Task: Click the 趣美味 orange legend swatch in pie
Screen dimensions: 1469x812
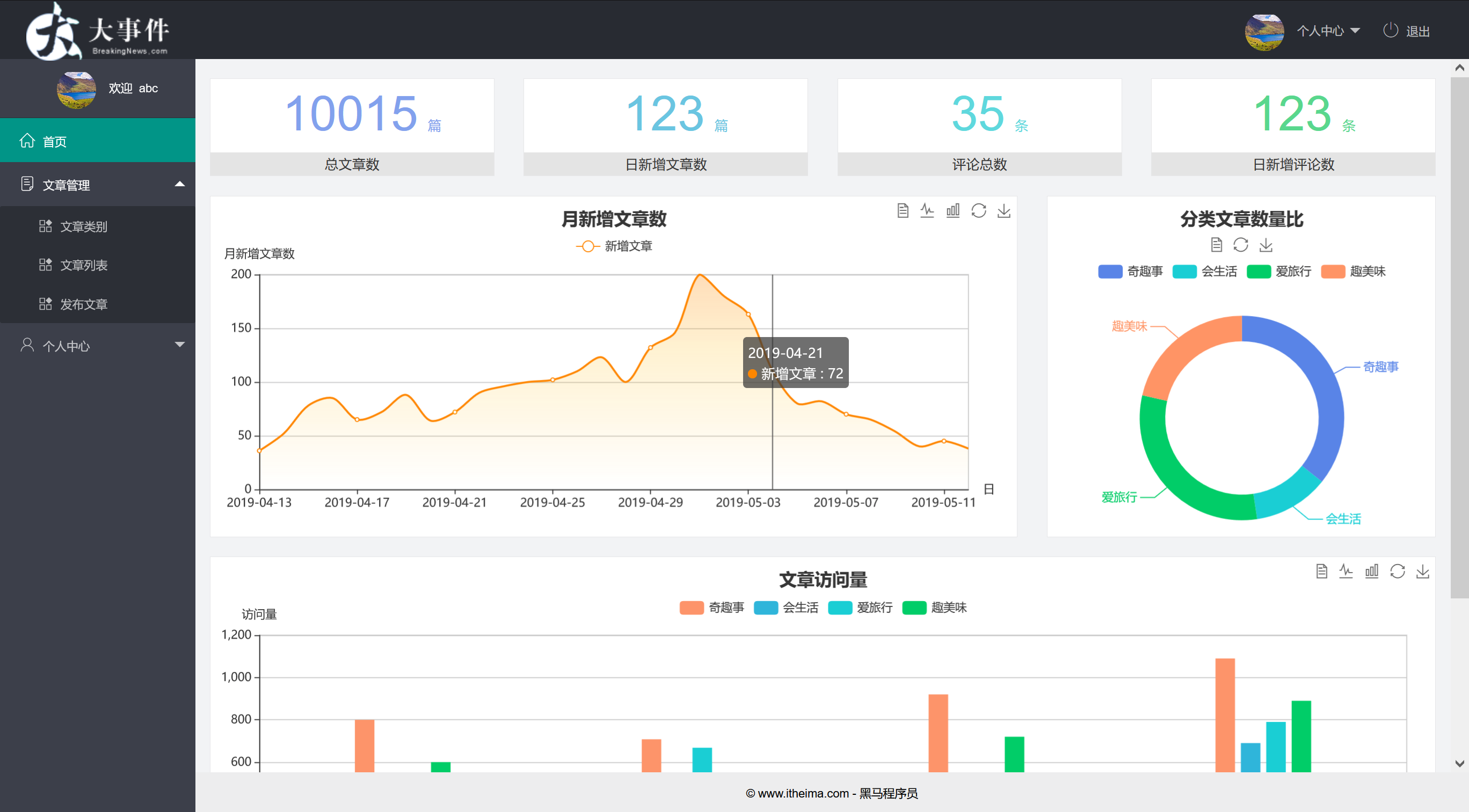Action: click(1333, 271)
